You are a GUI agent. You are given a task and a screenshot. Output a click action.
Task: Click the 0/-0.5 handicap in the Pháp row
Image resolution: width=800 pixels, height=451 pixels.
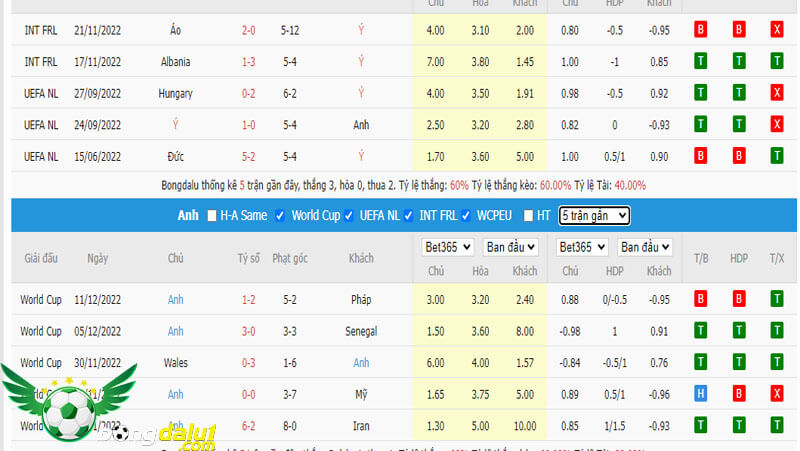click(x=614, y=299)
